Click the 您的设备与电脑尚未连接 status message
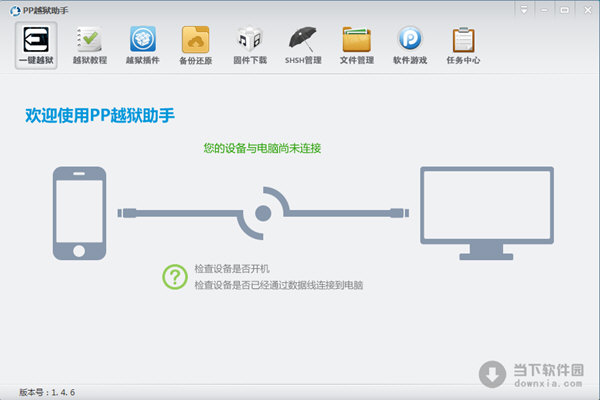Screen dimensions: 600x400 (x=262, y=148)
